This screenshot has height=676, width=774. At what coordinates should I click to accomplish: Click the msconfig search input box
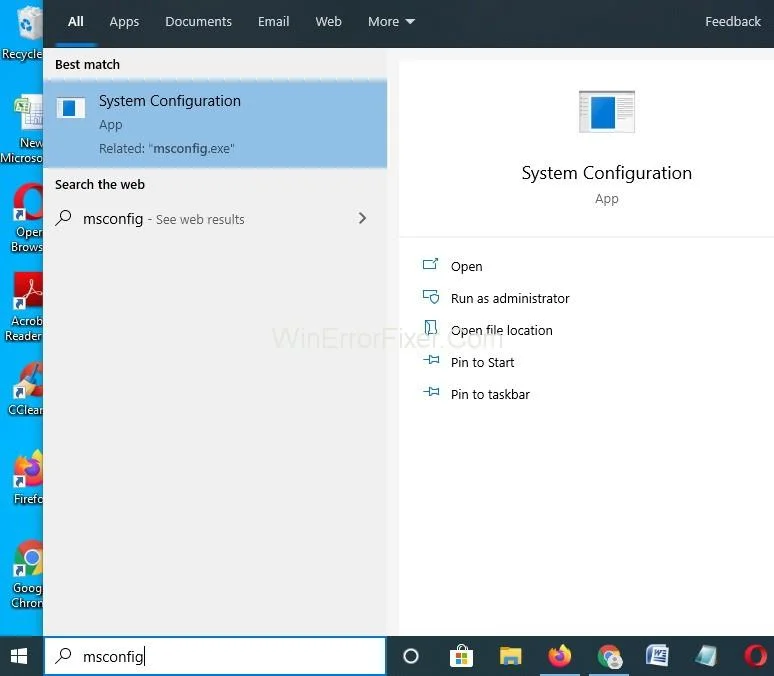(230, 656)
